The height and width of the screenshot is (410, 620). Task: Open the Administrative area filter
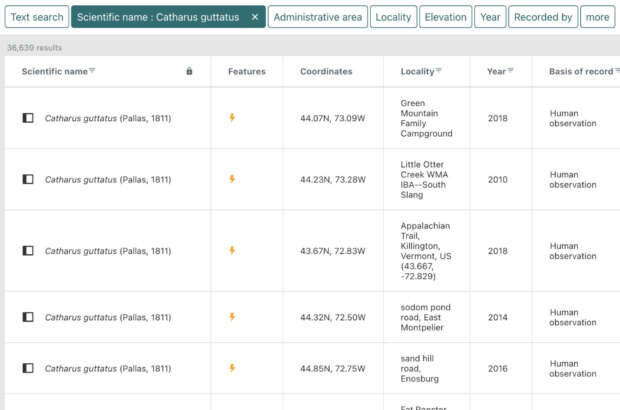coord(318,17)
